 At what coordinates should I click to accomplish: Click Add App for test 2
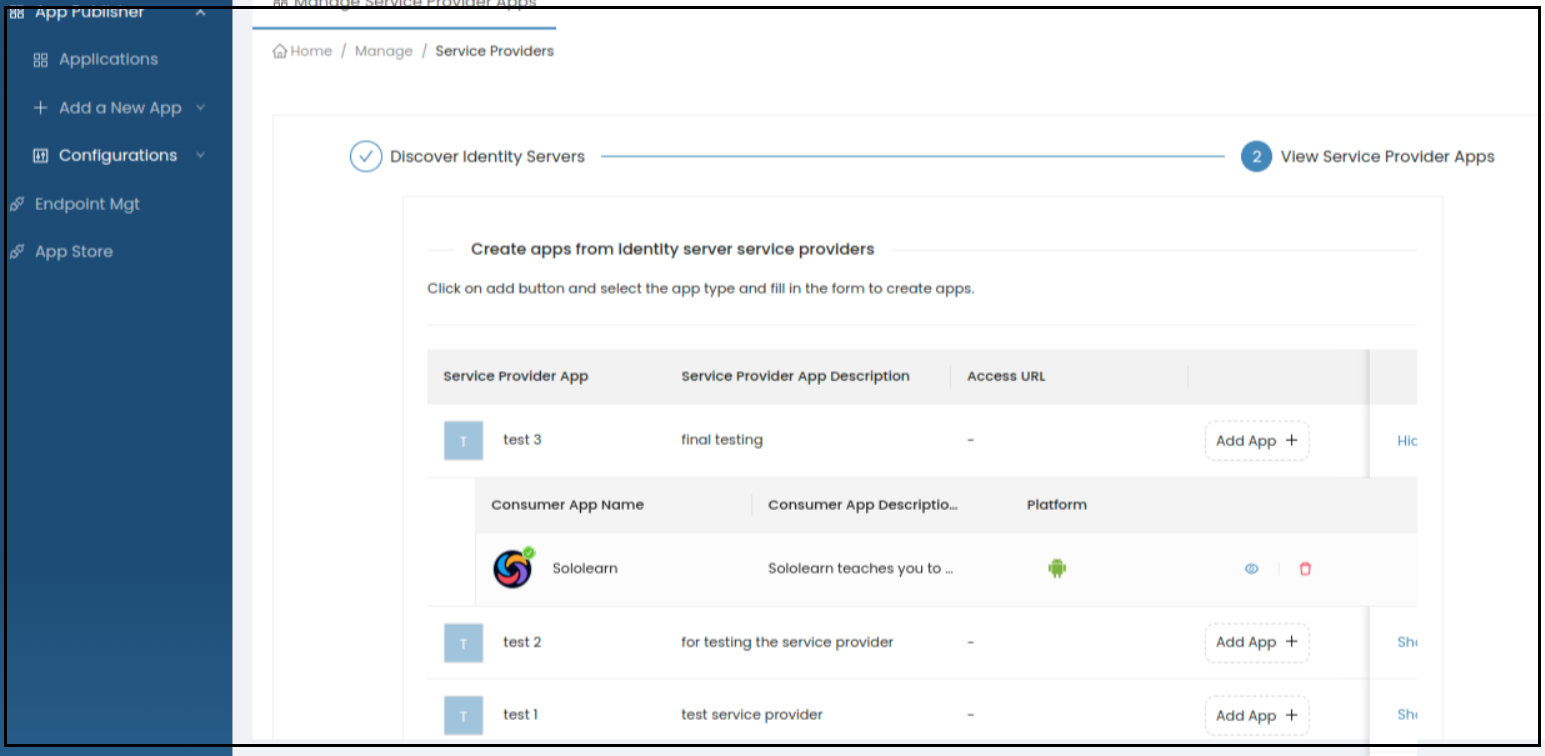click(1257, 643)
